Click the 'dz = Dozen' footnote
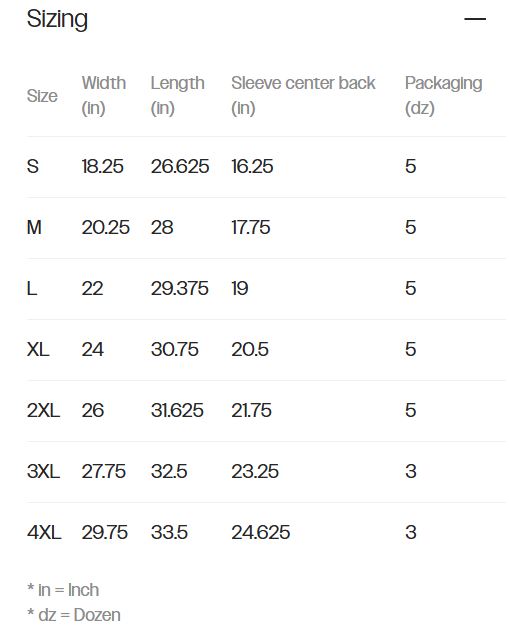This screenshot has width=509, height=639. click(74, 615)
